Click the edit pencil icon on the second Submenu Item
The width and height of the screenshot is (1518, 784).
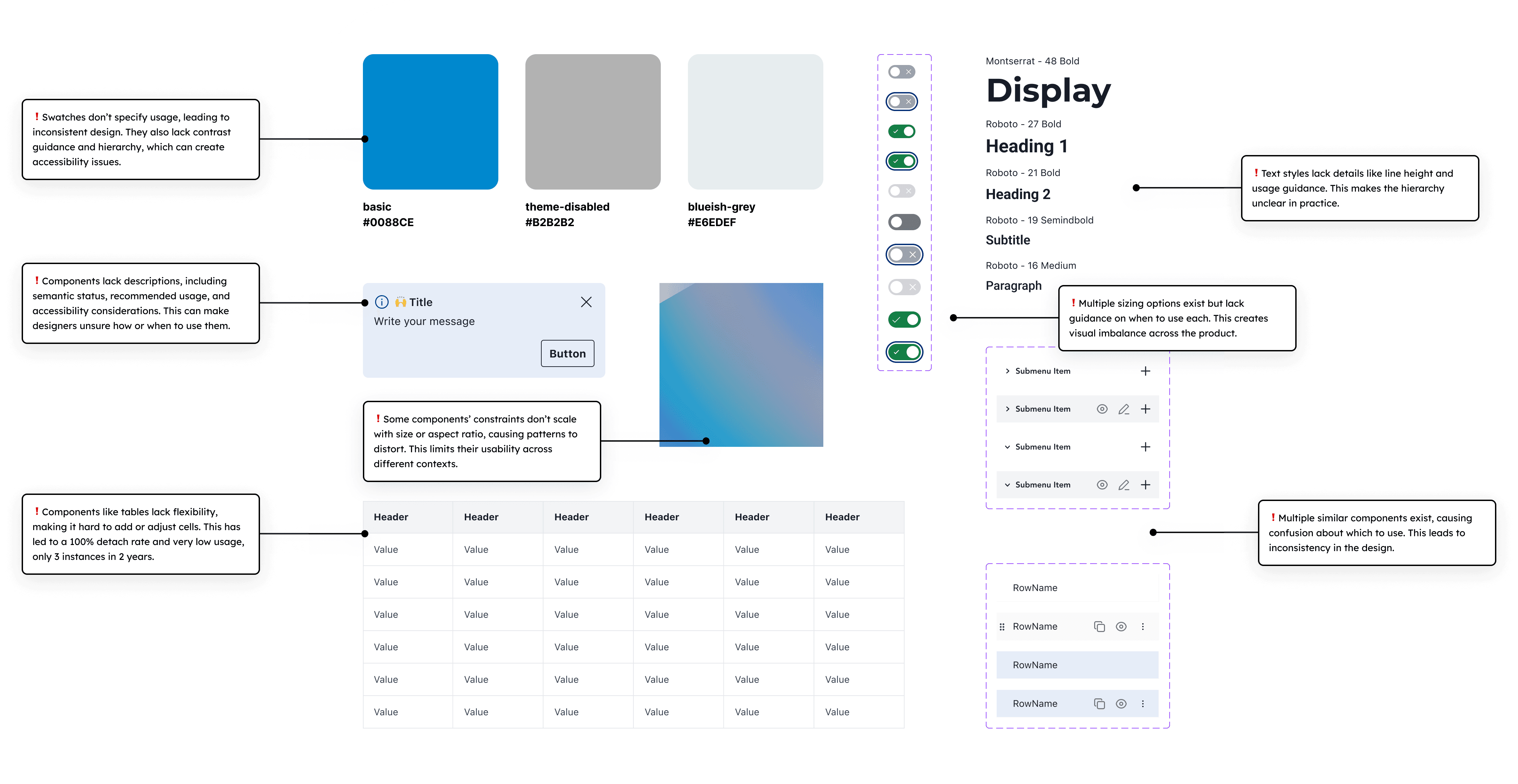pyautogui.click(x=1124, y=408)
